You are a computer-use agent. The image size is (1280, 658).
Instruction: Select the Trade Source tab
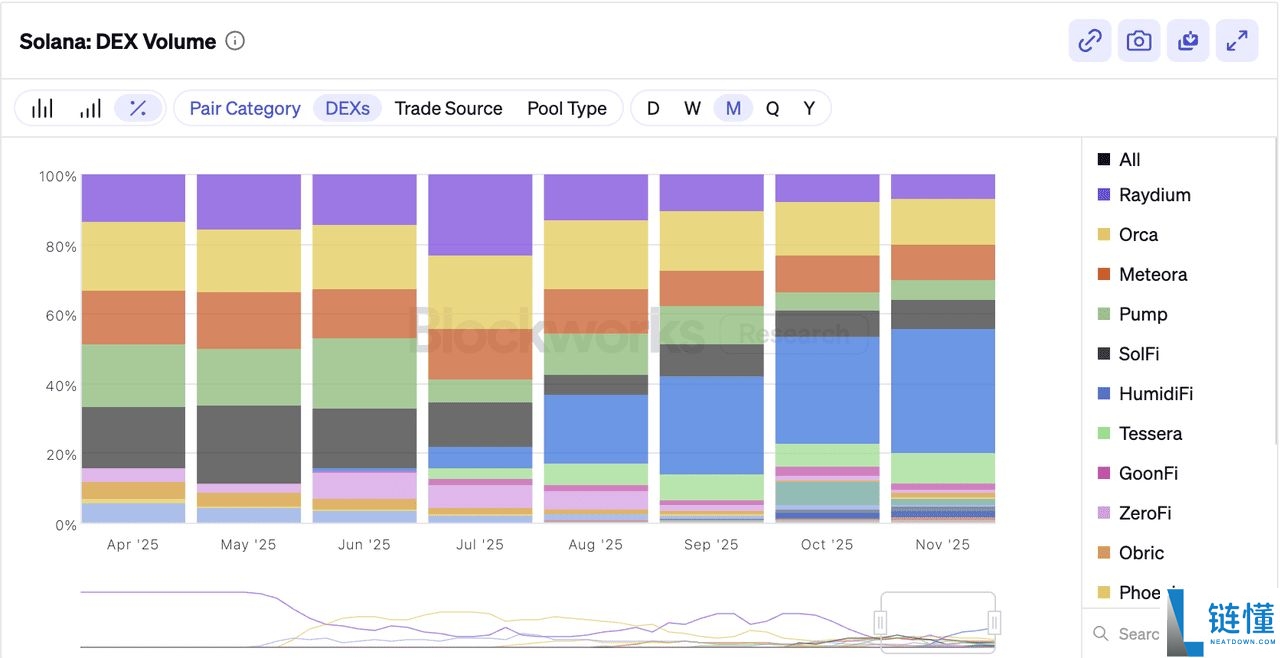click(x=448, y=108)
